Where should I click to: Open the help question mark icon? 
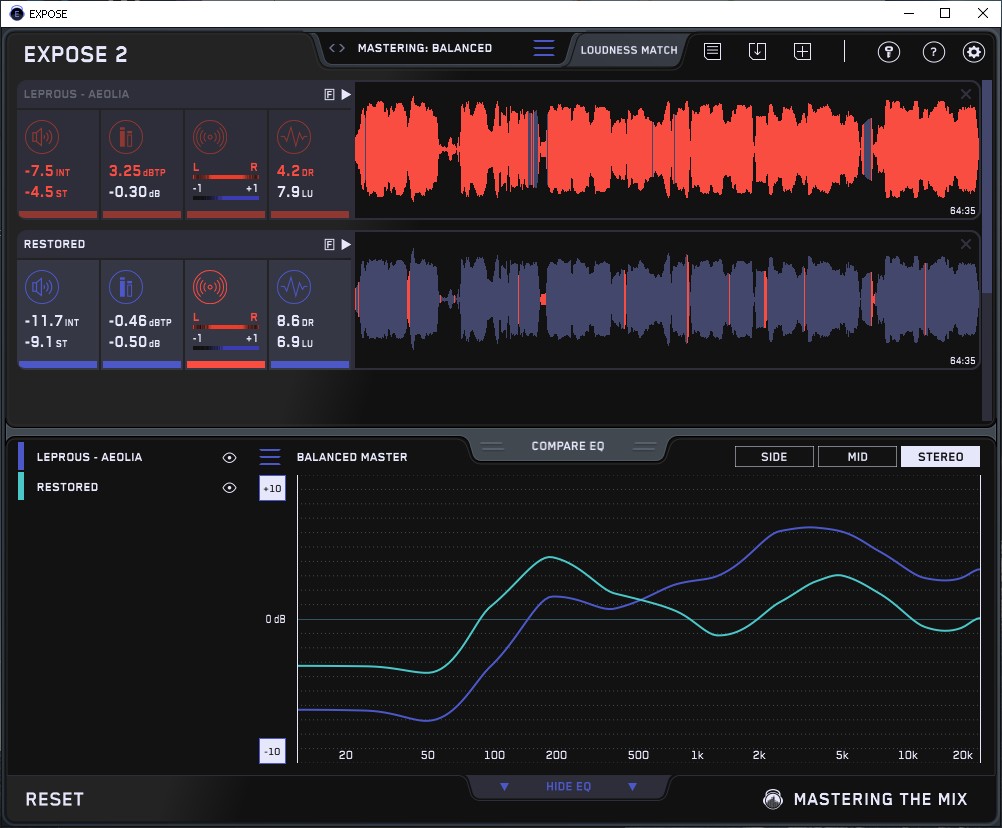tap(933, 52)
